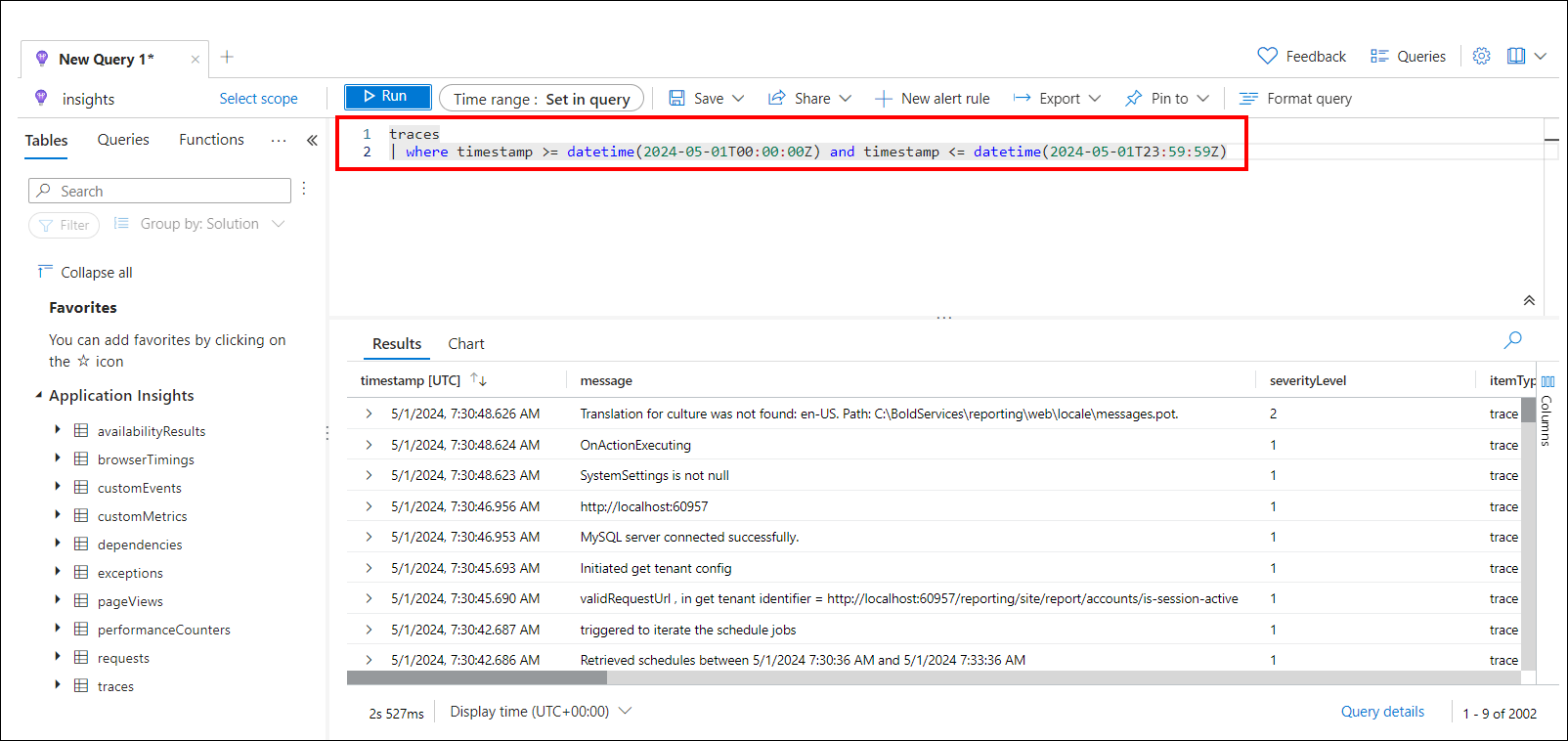Click the requests table icon
The image size is (1568, 741).
[x=81, y=657]
